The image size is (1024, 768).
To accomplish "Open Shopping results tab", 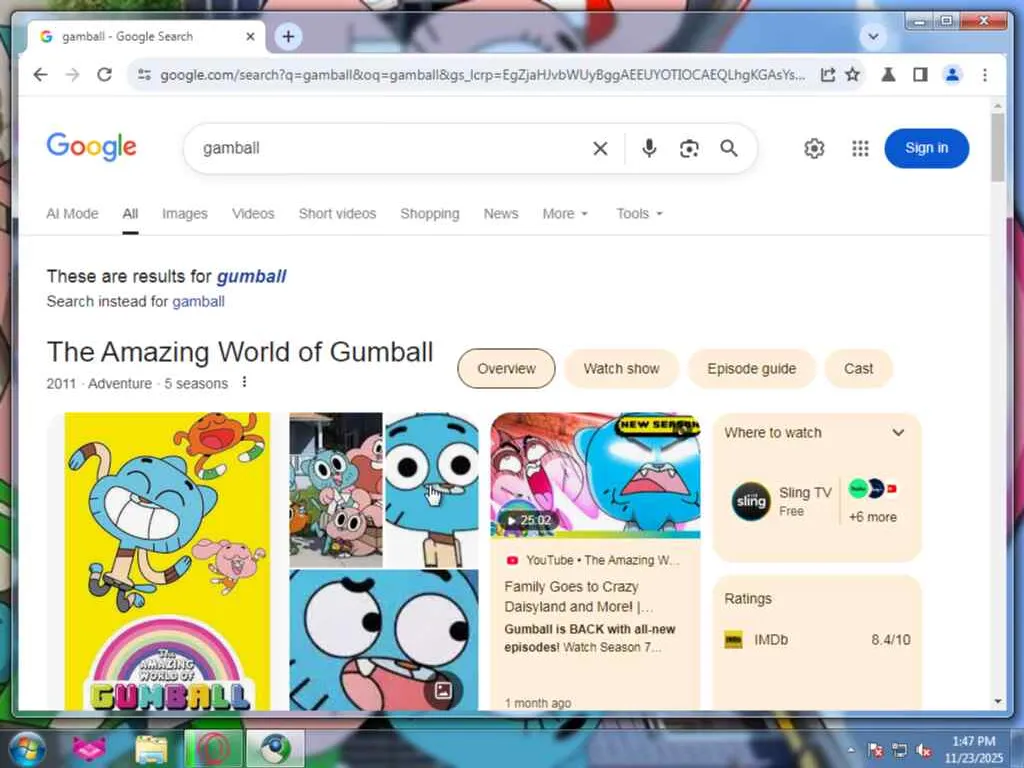I will tap(430, 214).
